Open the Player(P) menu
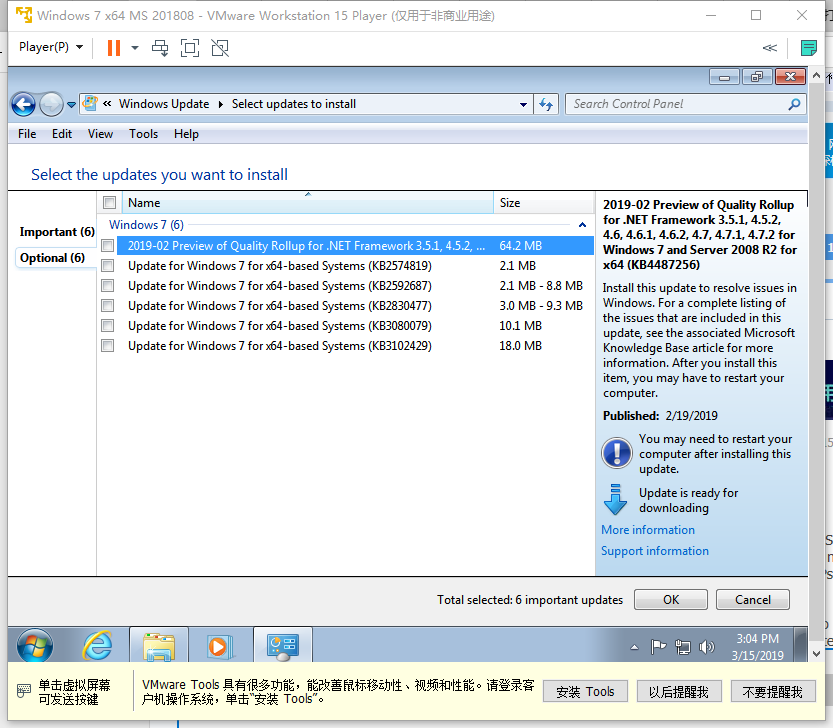Viewport: 833px width, 728px height. (51, 47)
